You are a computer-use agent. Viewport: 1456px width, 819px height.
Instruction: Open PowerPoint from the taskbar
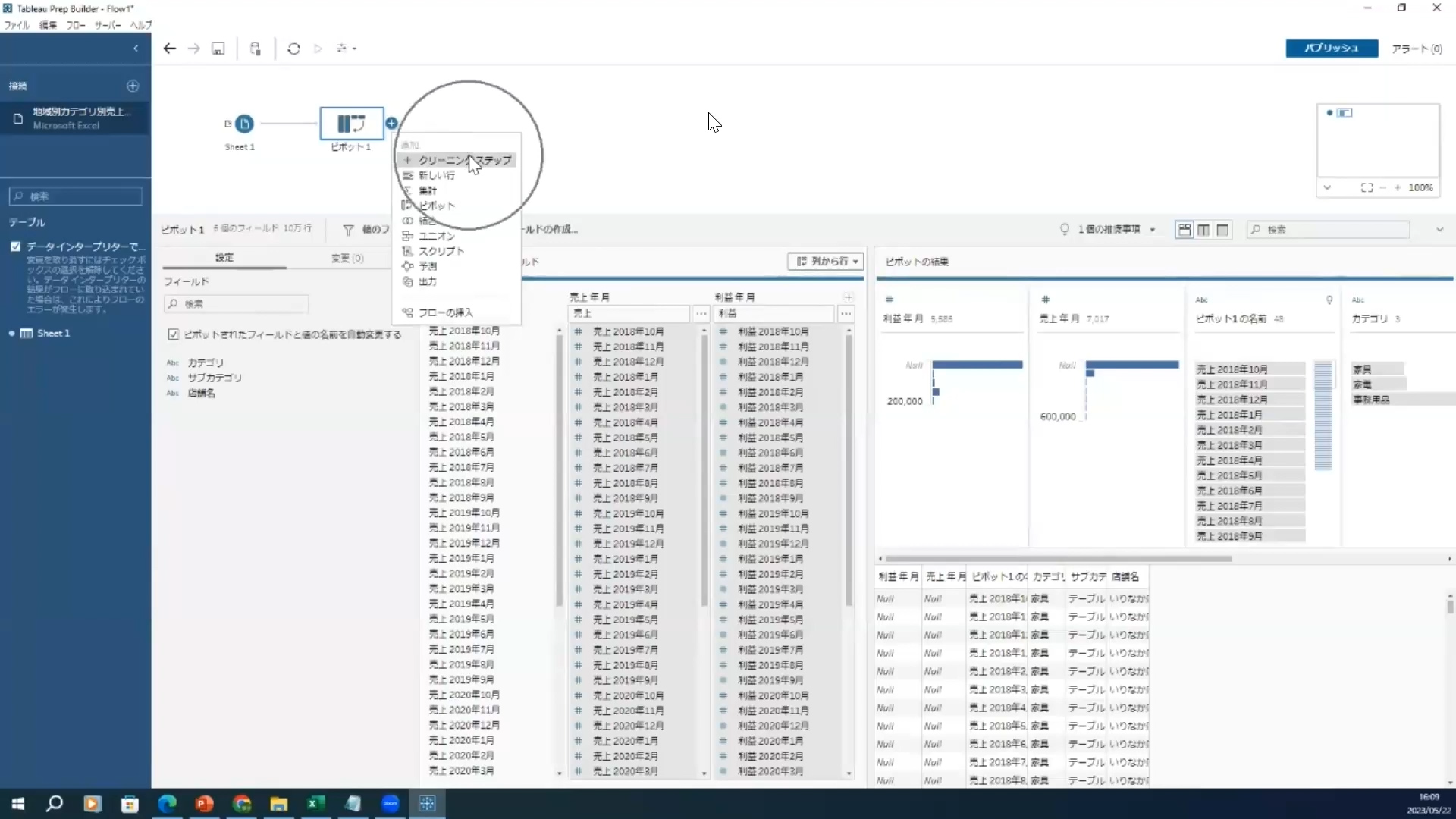pyautogui.click(x=204, y=804)
